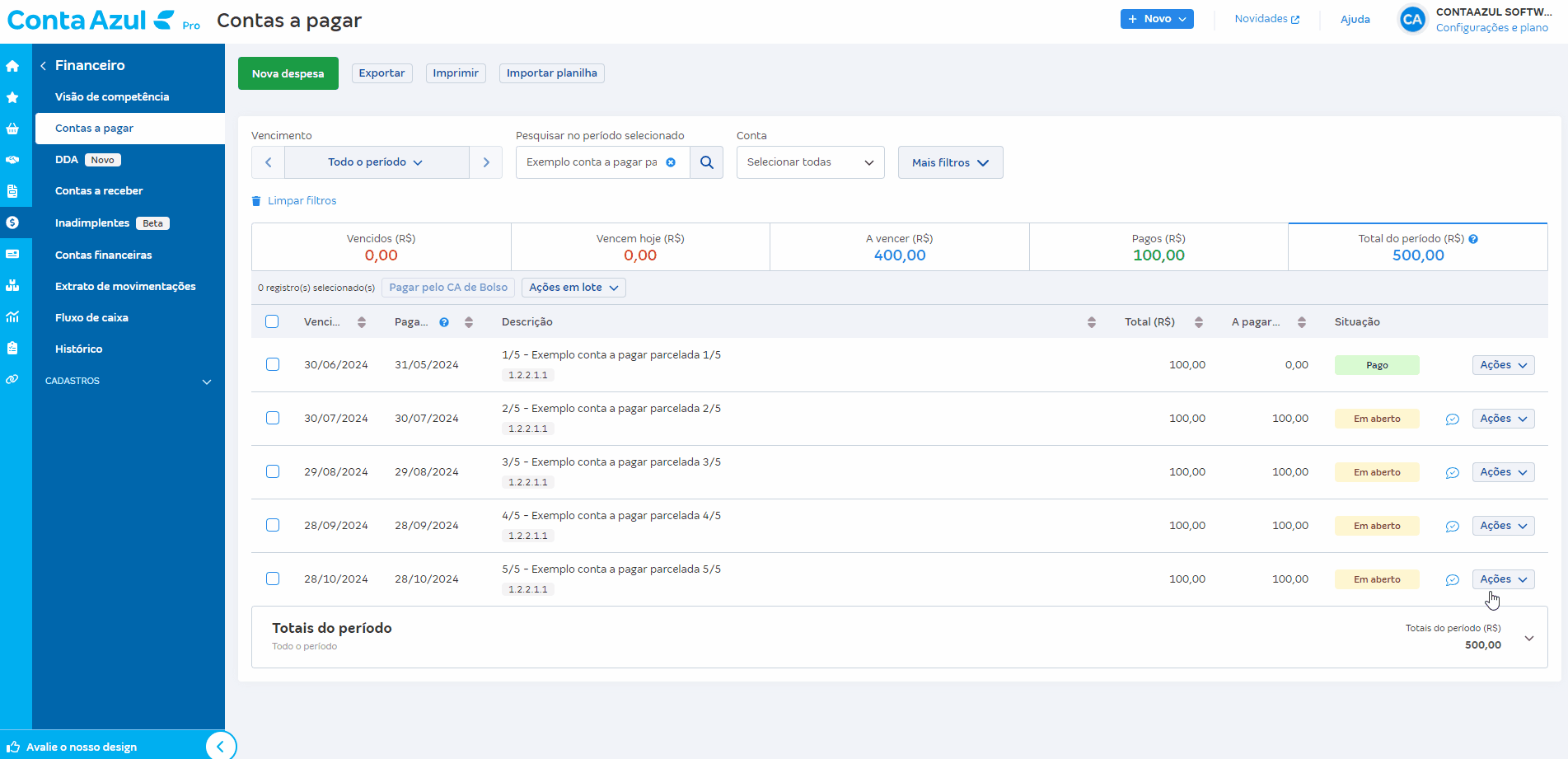Open the Mais filtros dropdown
The width and height of the screenshot is (1568, 759).
[950, 162]
